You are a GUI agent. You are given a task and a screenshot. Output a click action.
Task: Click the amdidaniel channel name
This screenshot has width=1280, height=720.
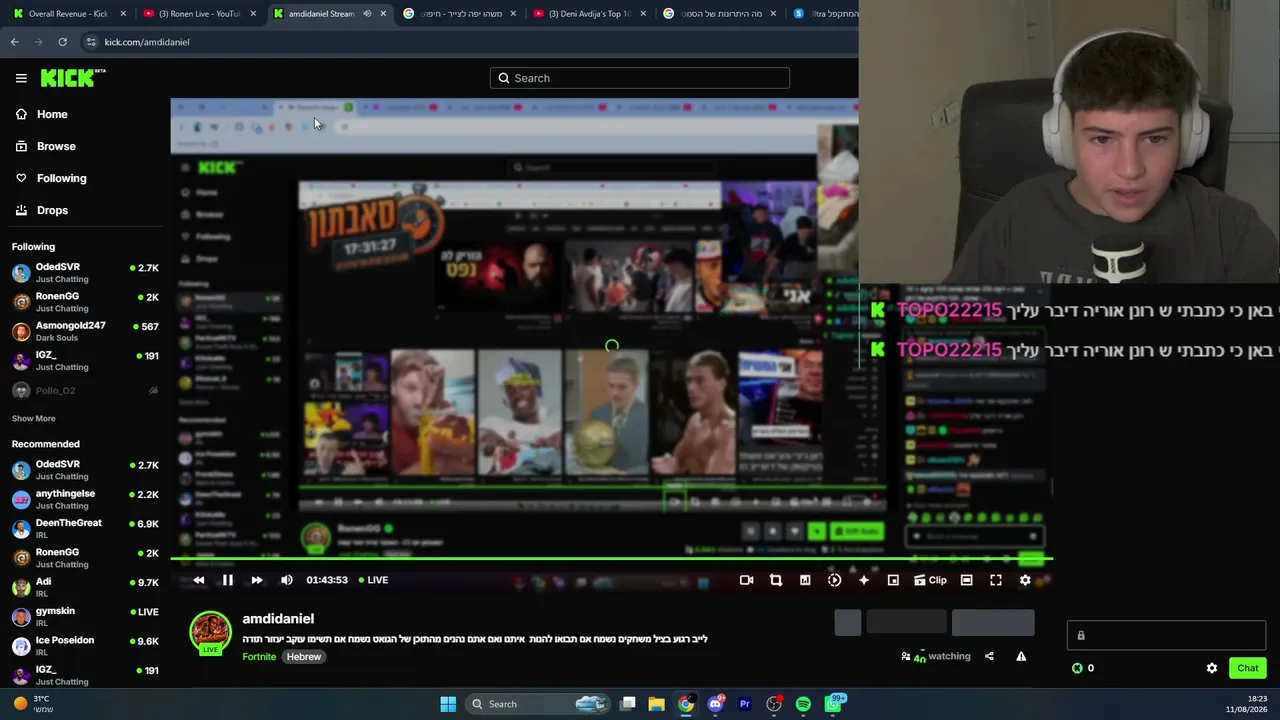[x=278, y=619]
